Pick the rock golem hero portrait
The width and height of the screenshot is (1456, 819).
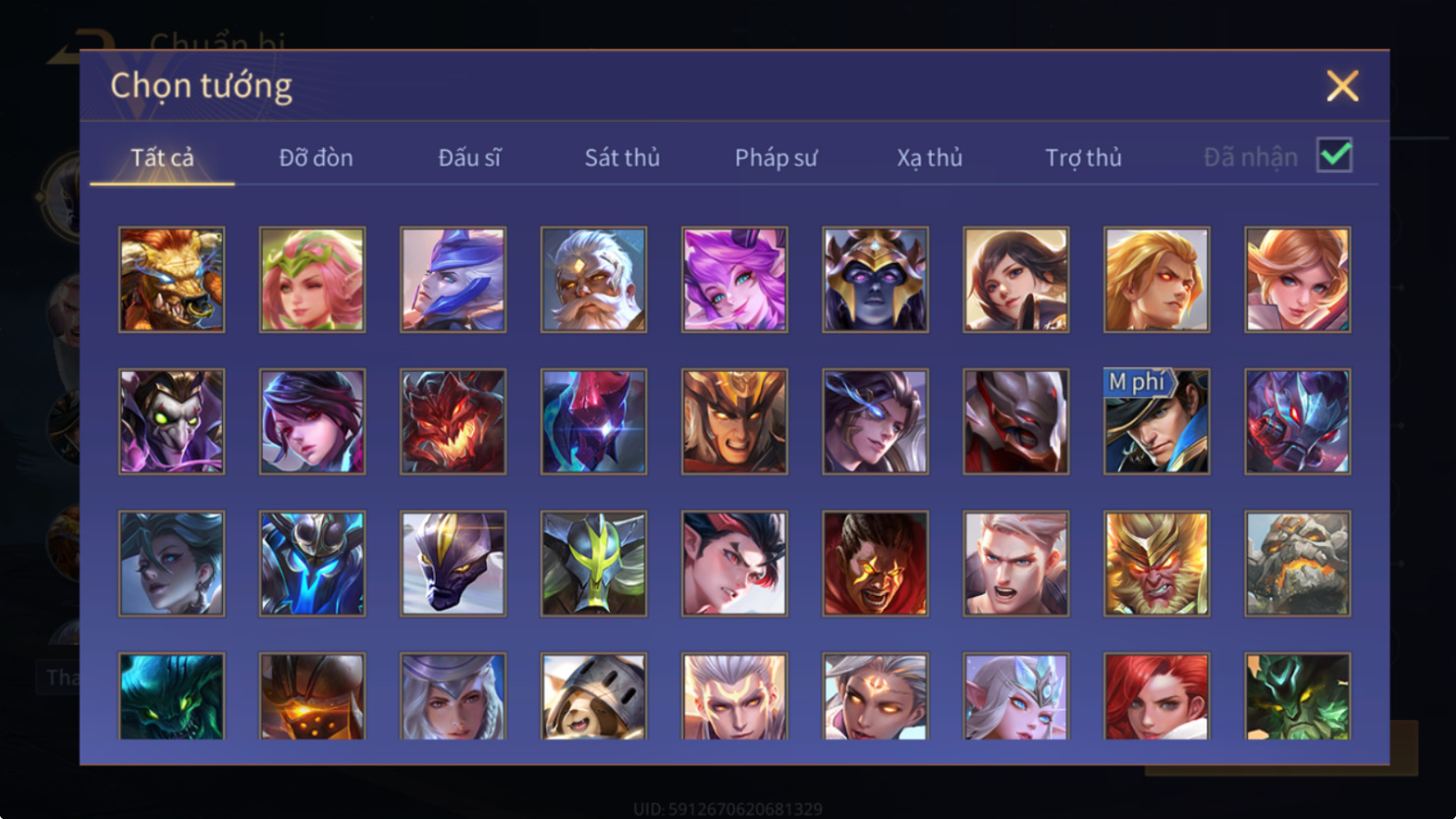coord(1298,564)
